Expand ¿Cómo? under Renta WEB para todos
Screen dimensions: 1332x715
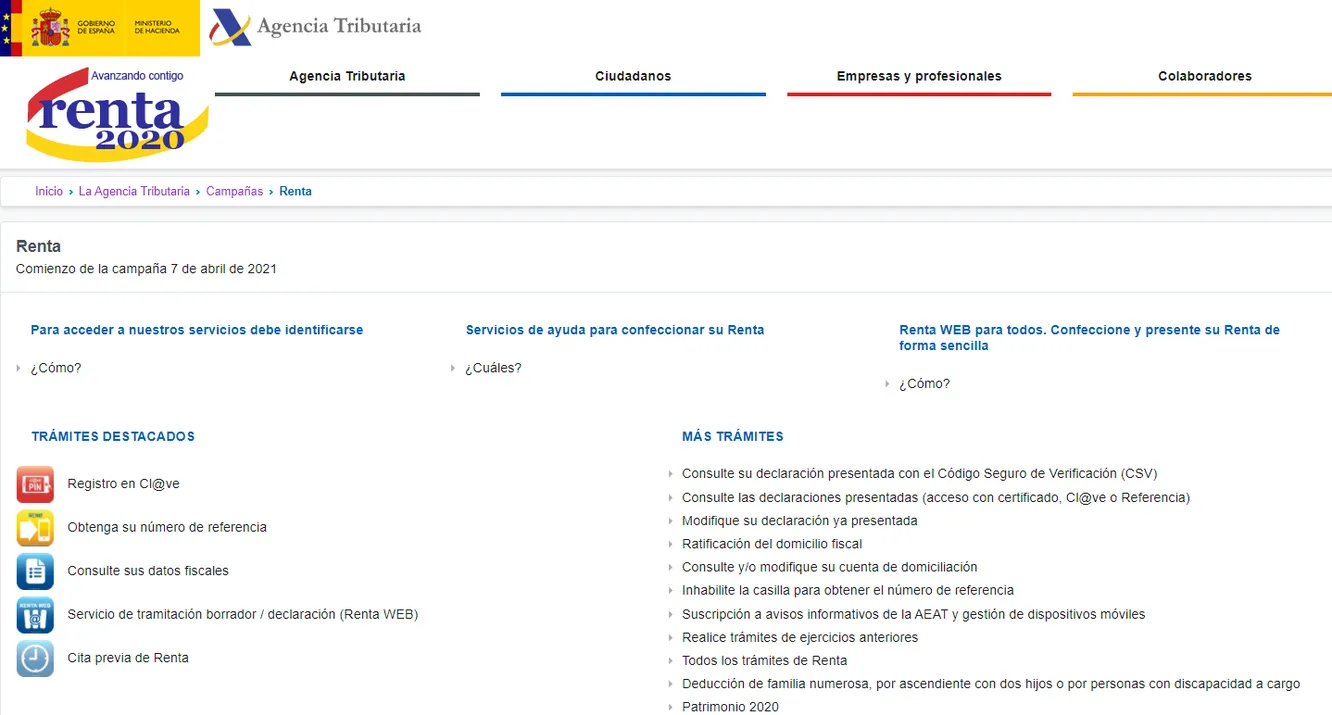pyautogui.click(x=924, y=384)
